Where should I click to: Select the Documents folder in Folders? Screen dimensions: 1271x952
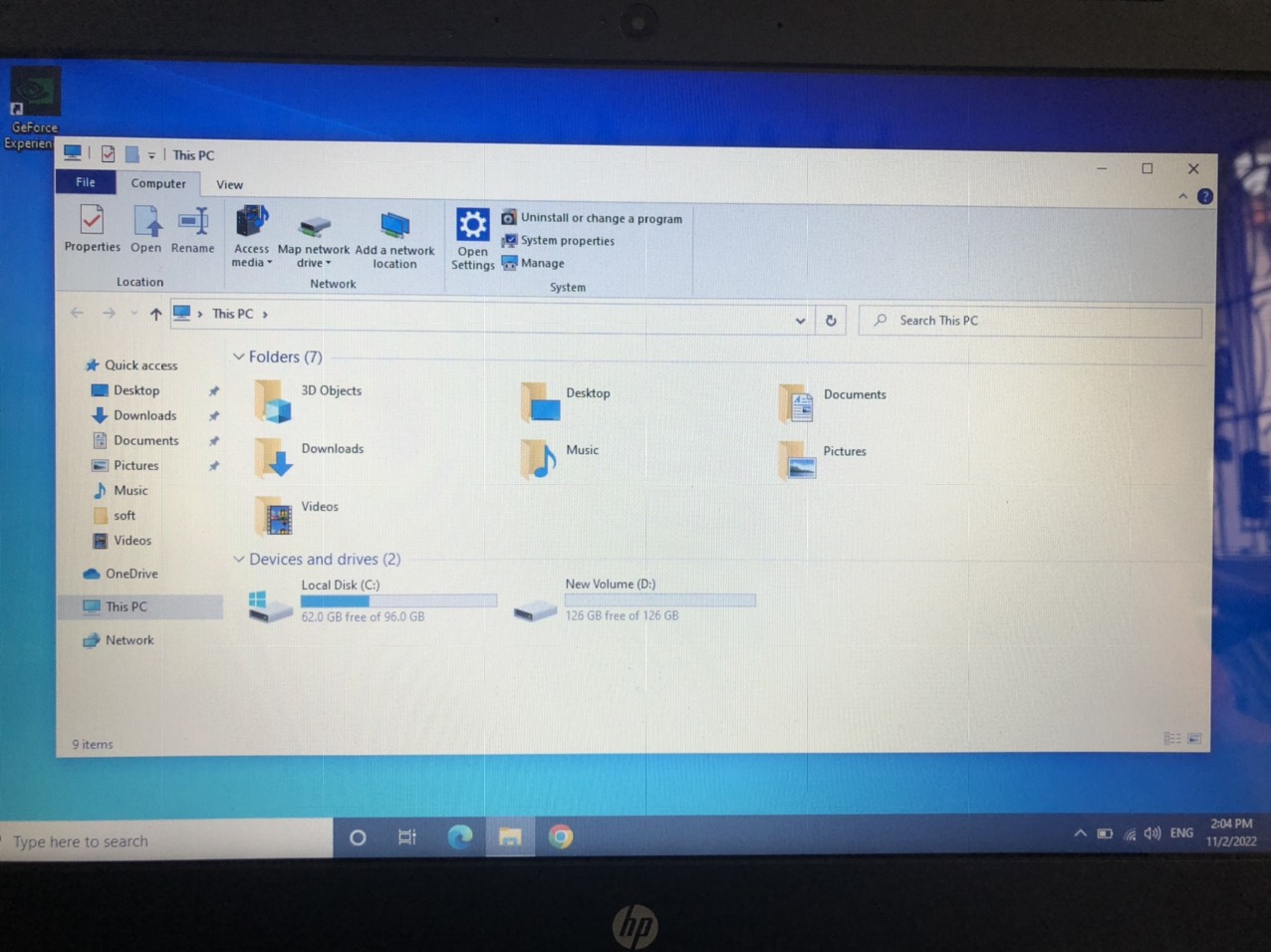pos(833,403)
